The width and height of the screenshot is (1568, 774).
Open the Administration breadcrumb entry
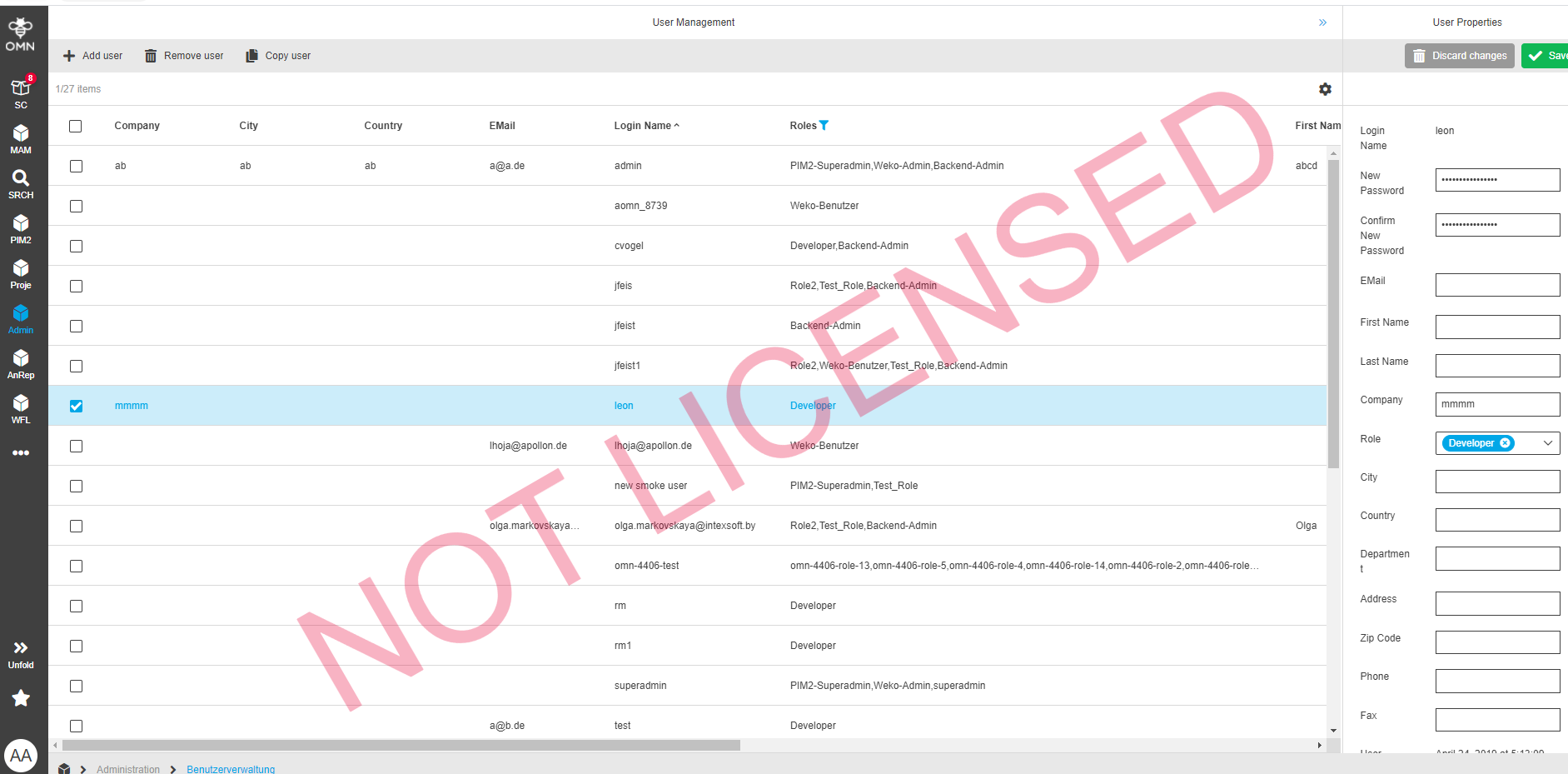click(x=128, y=768)
